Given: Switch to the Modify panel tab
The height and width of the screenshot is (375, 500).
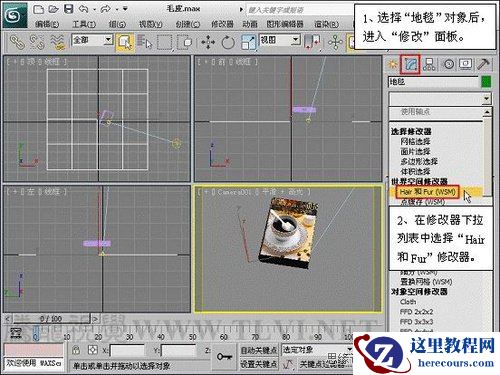Looking at the screenshot, I should coord(411,64).
